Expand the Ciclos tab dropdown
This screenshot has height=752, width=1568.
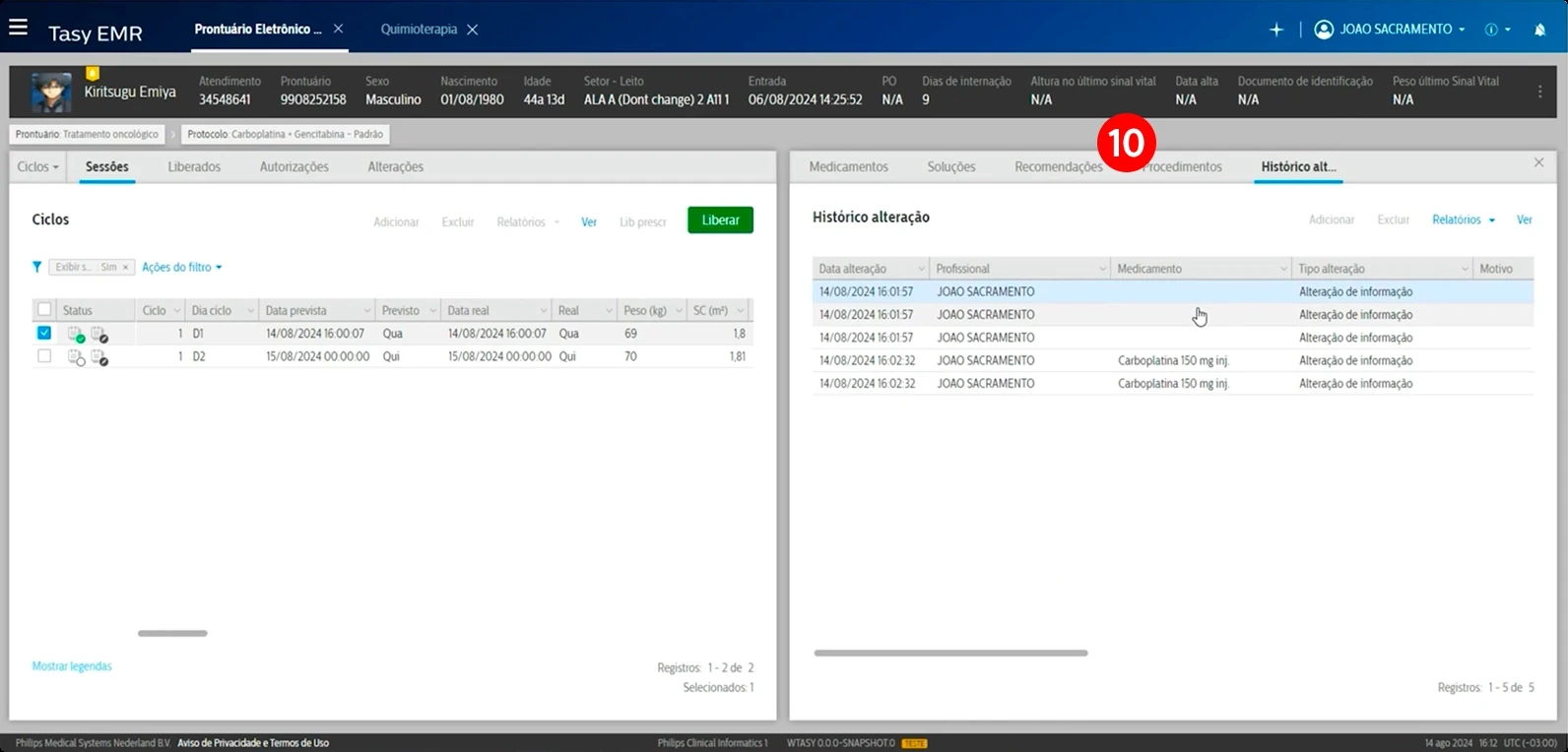[x=37, y=166]
